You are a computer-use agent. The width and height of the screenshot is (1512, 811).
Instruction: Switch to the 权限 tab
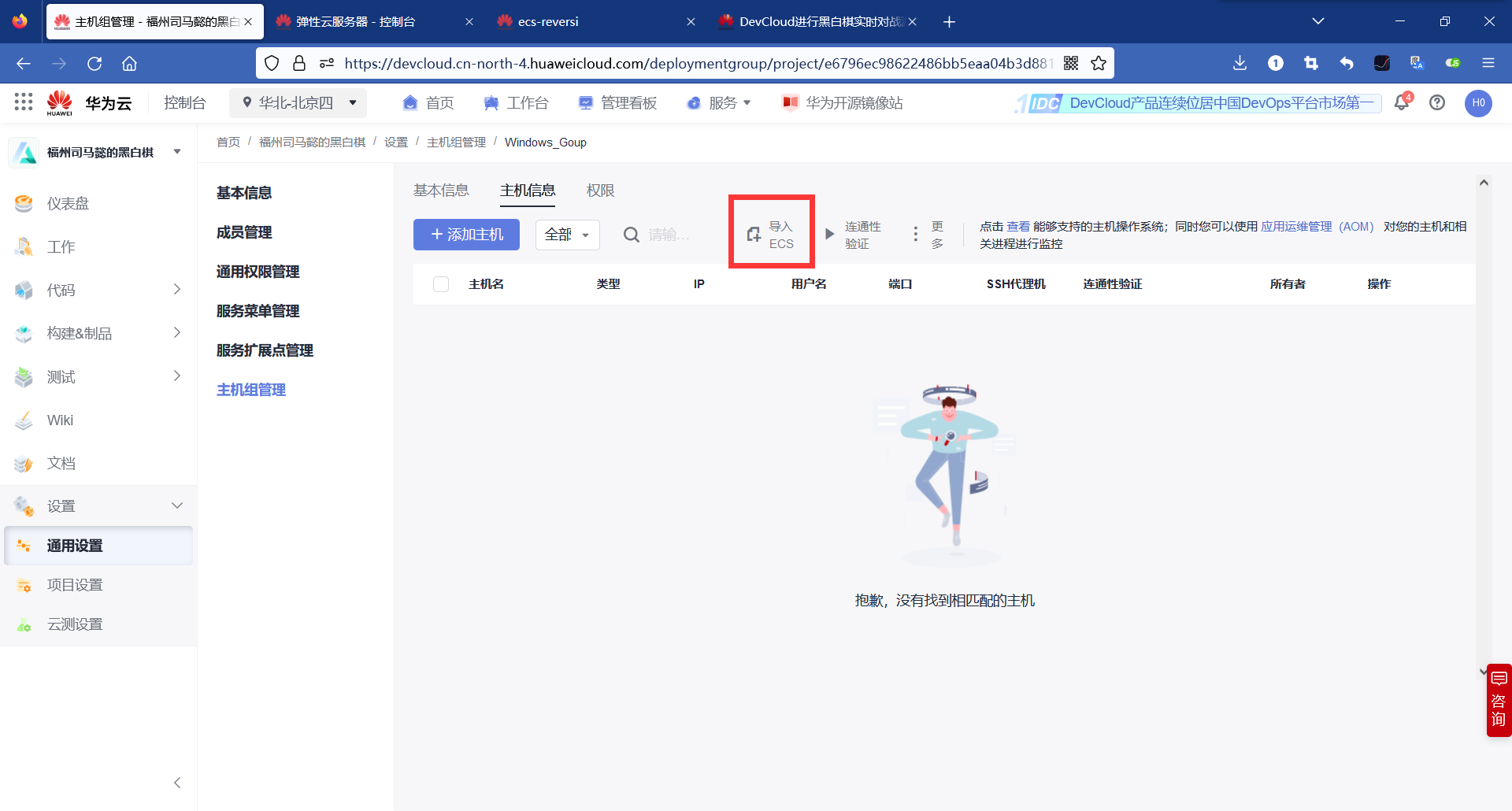click(600, 190)
